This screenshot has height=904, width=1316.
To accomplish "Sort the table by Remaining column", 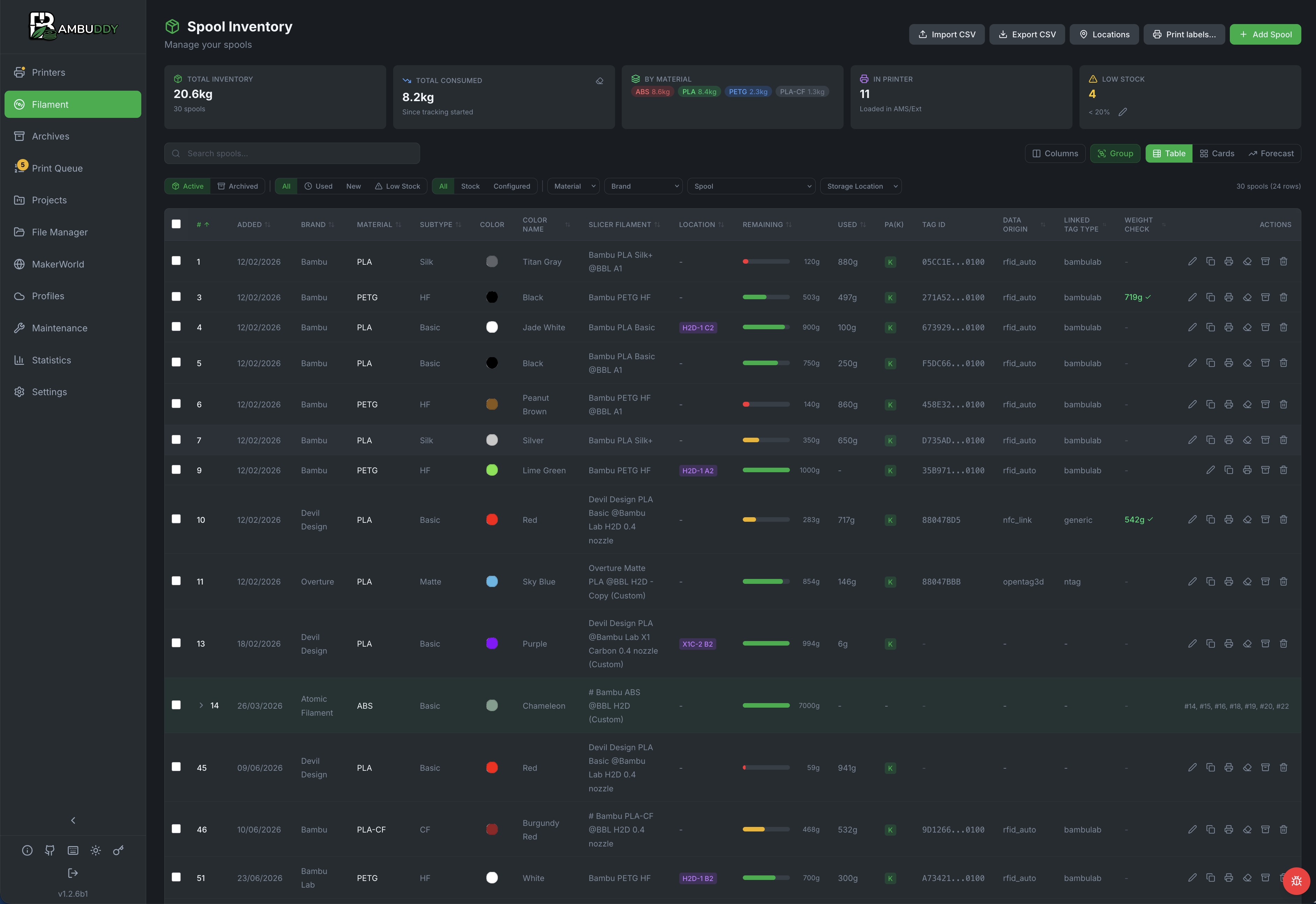I will click(x=767, y=225).
